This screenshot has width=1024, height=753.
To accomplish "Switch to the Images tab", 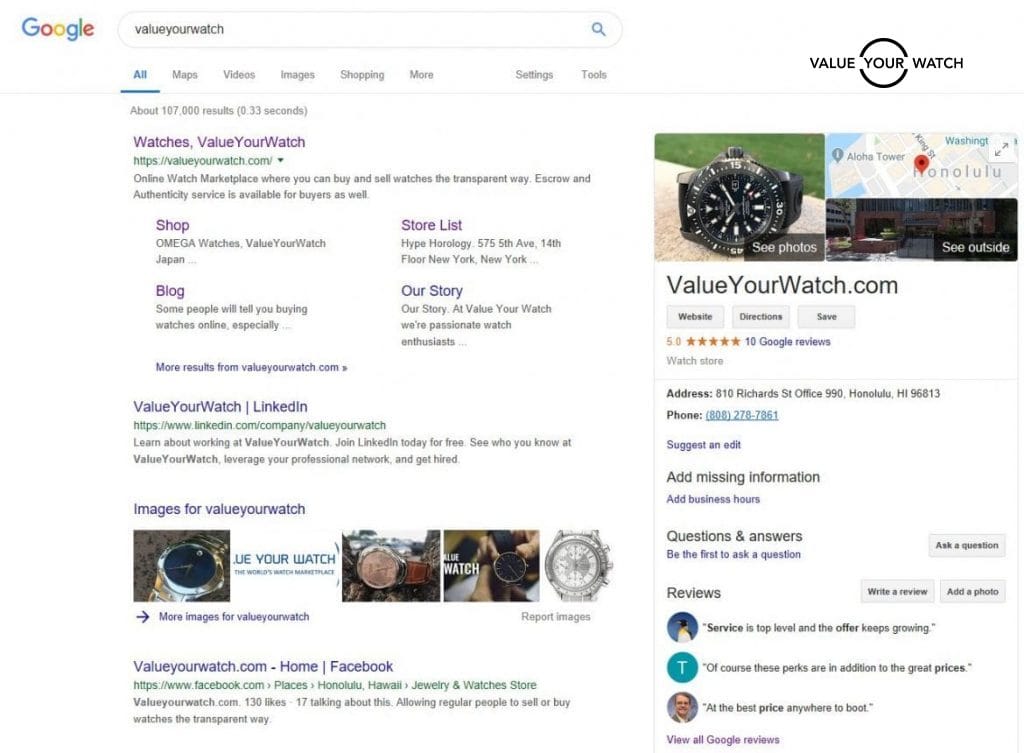I will point(297,75).
